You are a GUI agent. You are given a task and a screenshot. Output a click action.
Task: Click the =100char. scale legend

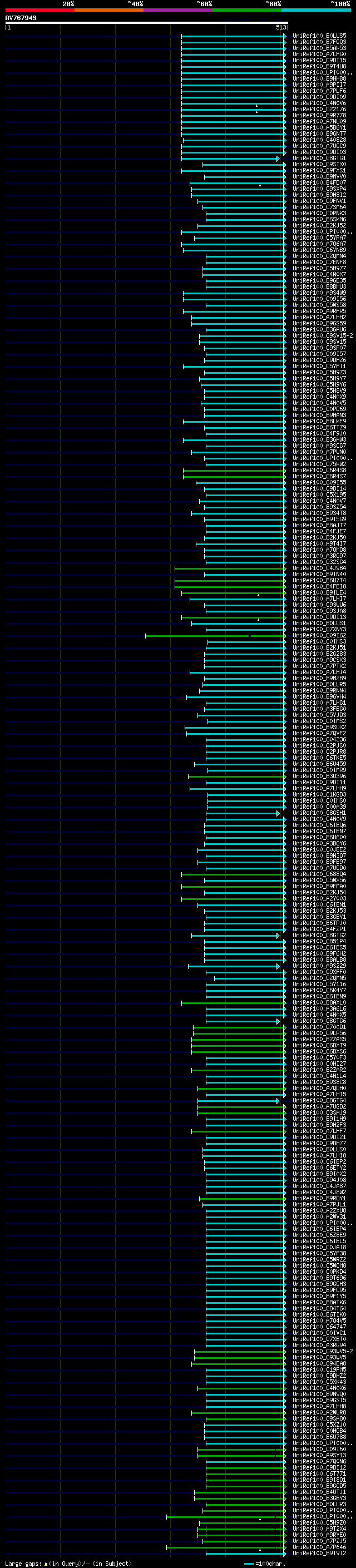(x=264, y=1564)
